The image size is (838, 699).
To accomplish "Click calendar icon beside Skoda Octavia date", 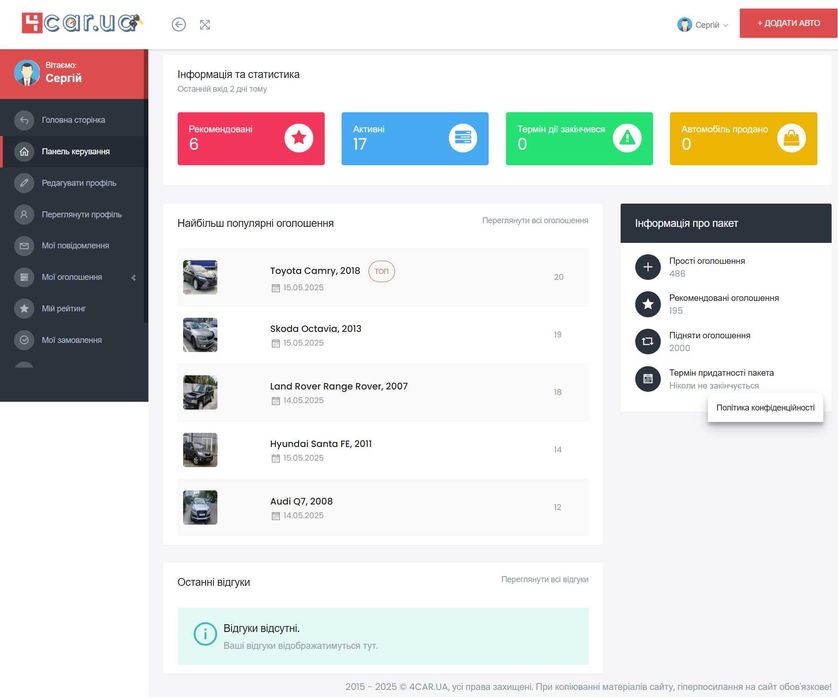I will tap(276, 343).
